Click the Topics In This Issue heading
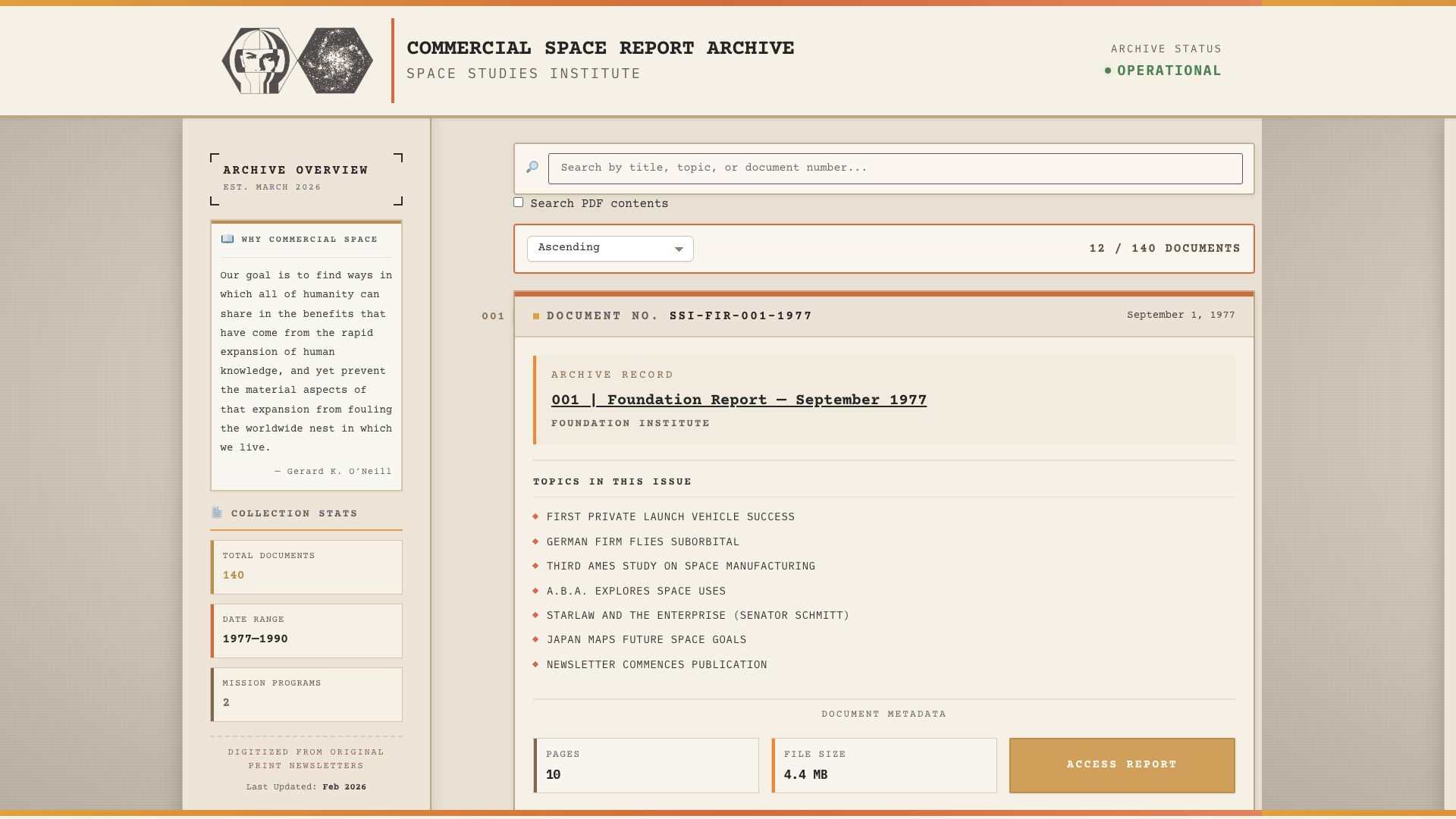Viewport: 1456px width, 819px height. coord(613,482)
